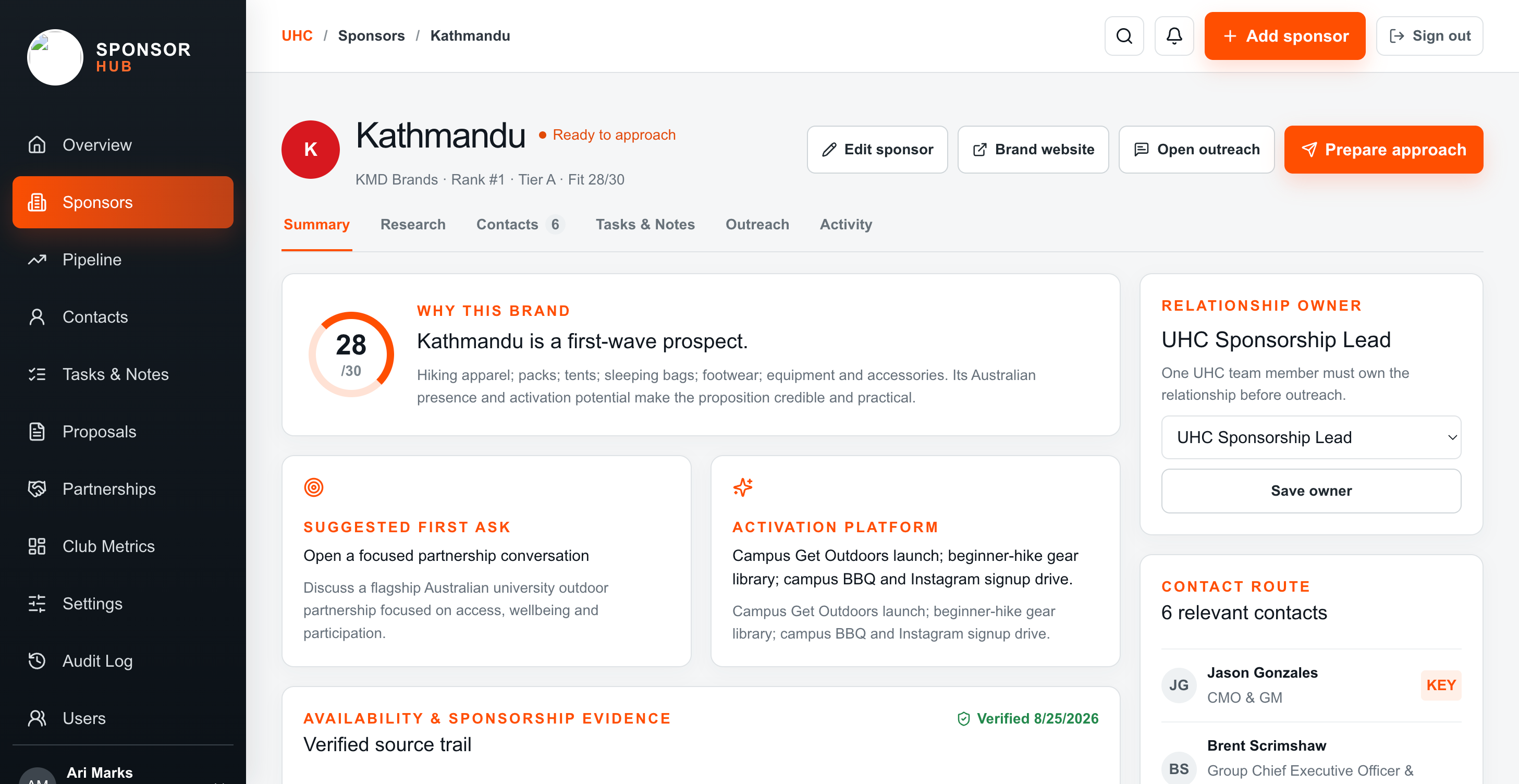Viewport: 1519px width, 784px height.
Task: Click the Tasks & Notes checklist icon
Action: click(x=37, y=374)
